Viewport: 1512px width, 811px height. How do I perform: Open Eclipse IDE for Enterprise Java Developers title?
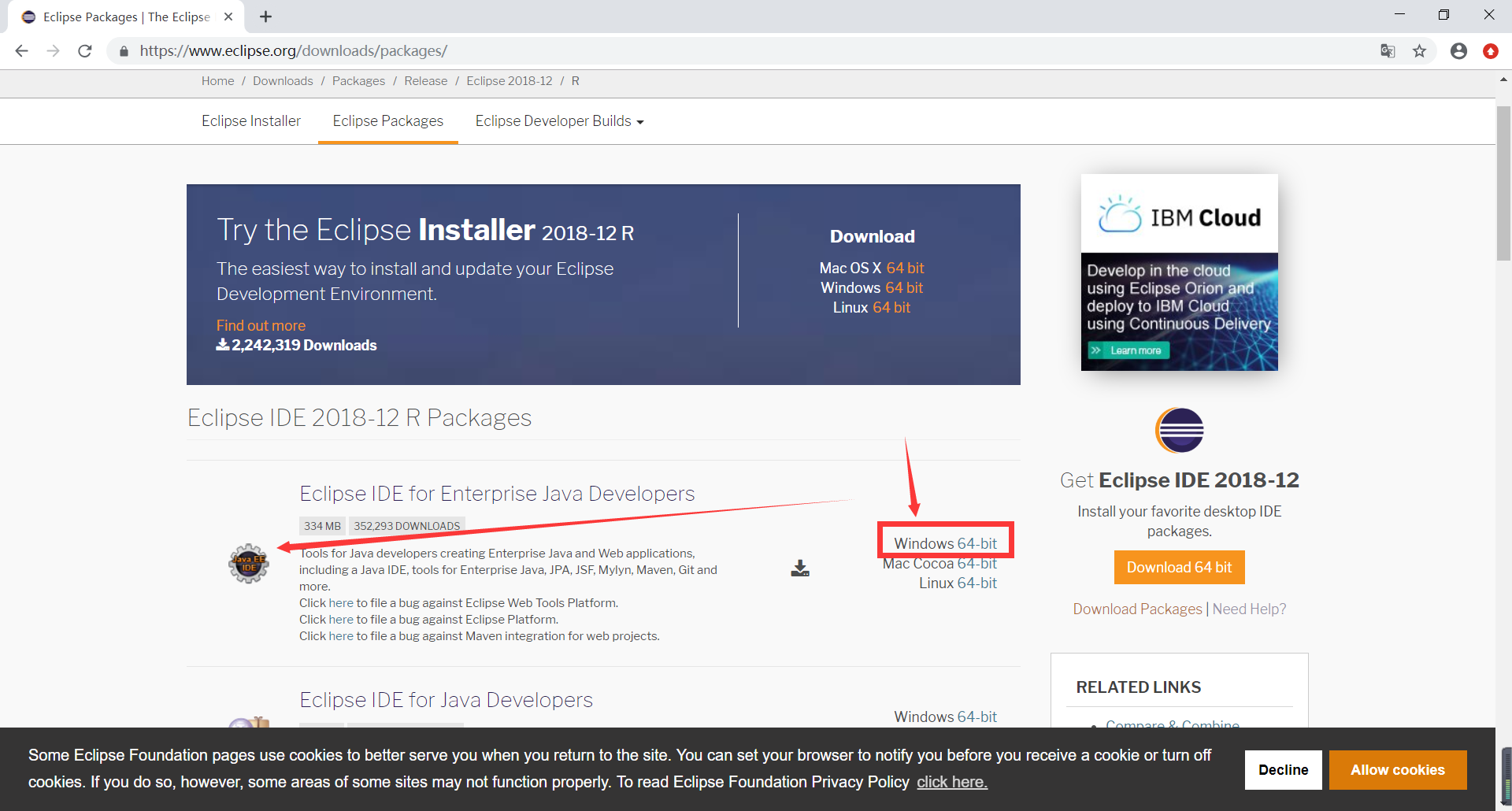[x=497, y=494]
